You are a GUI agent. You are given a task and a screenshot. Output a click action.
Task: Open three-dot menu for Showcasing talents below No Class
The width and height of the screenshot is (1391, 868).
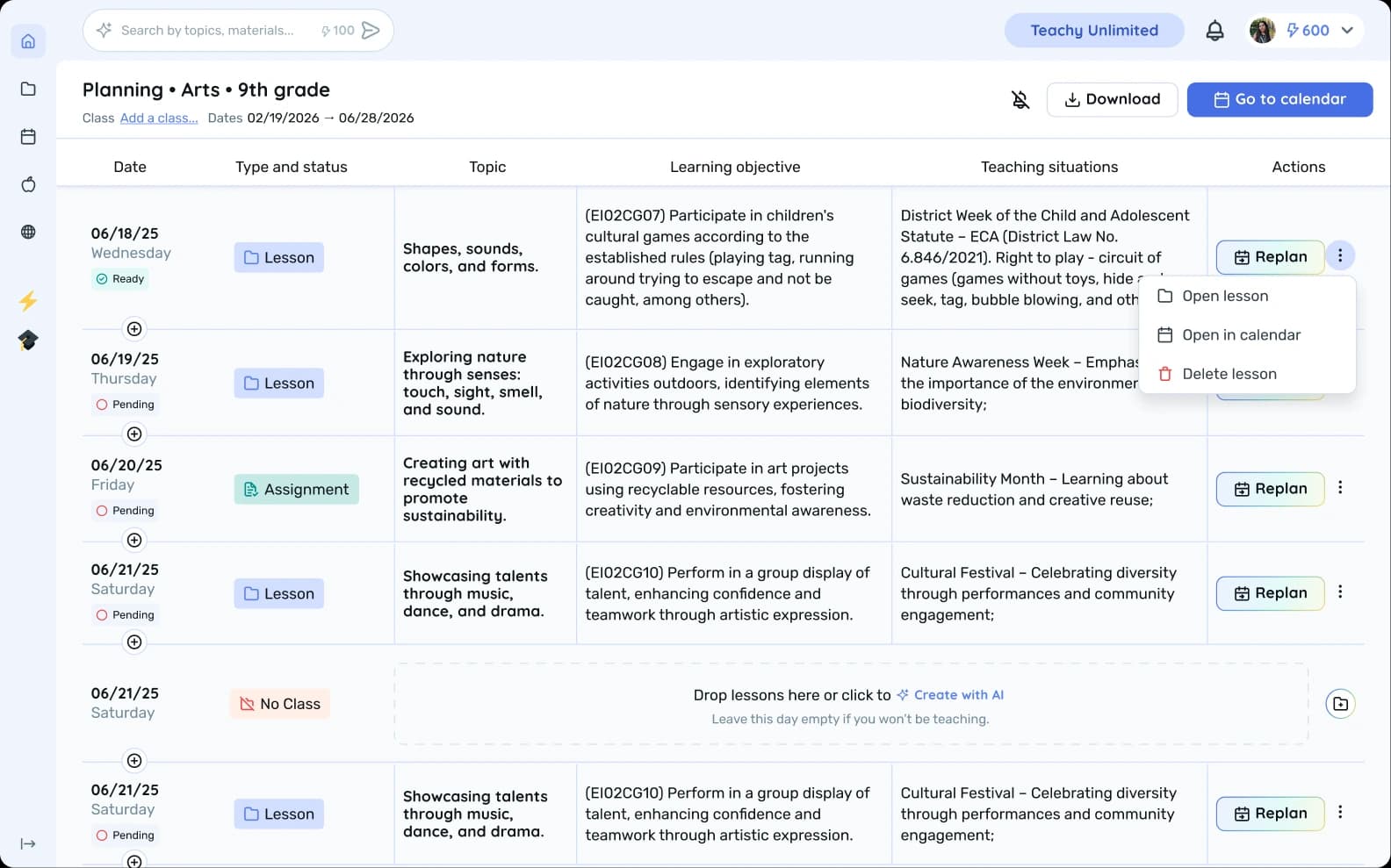click(x=1340, y=812)
